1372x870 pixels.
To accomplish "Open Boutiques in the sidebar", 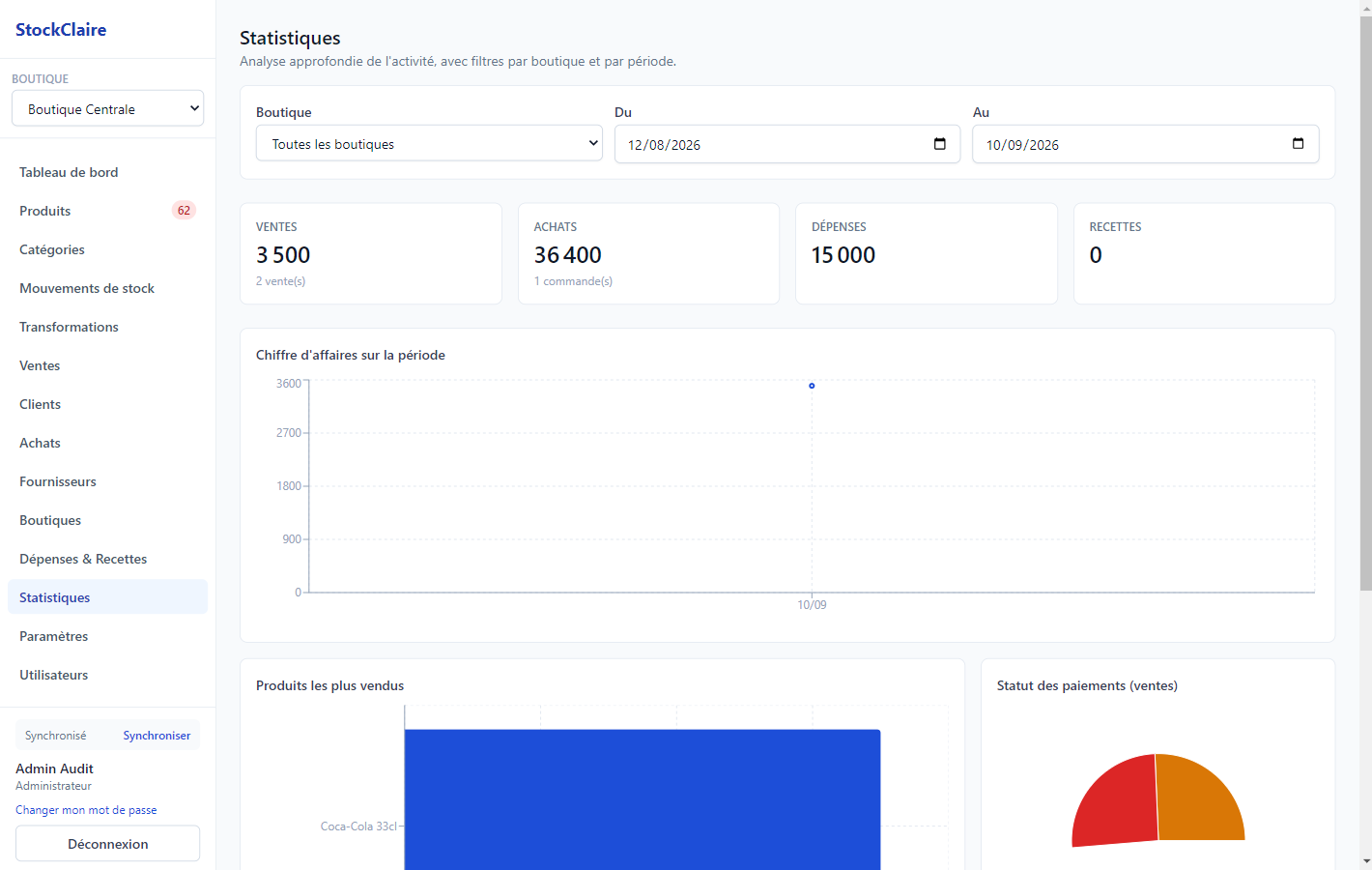I will pyautogui.click(x=107, y=520).
